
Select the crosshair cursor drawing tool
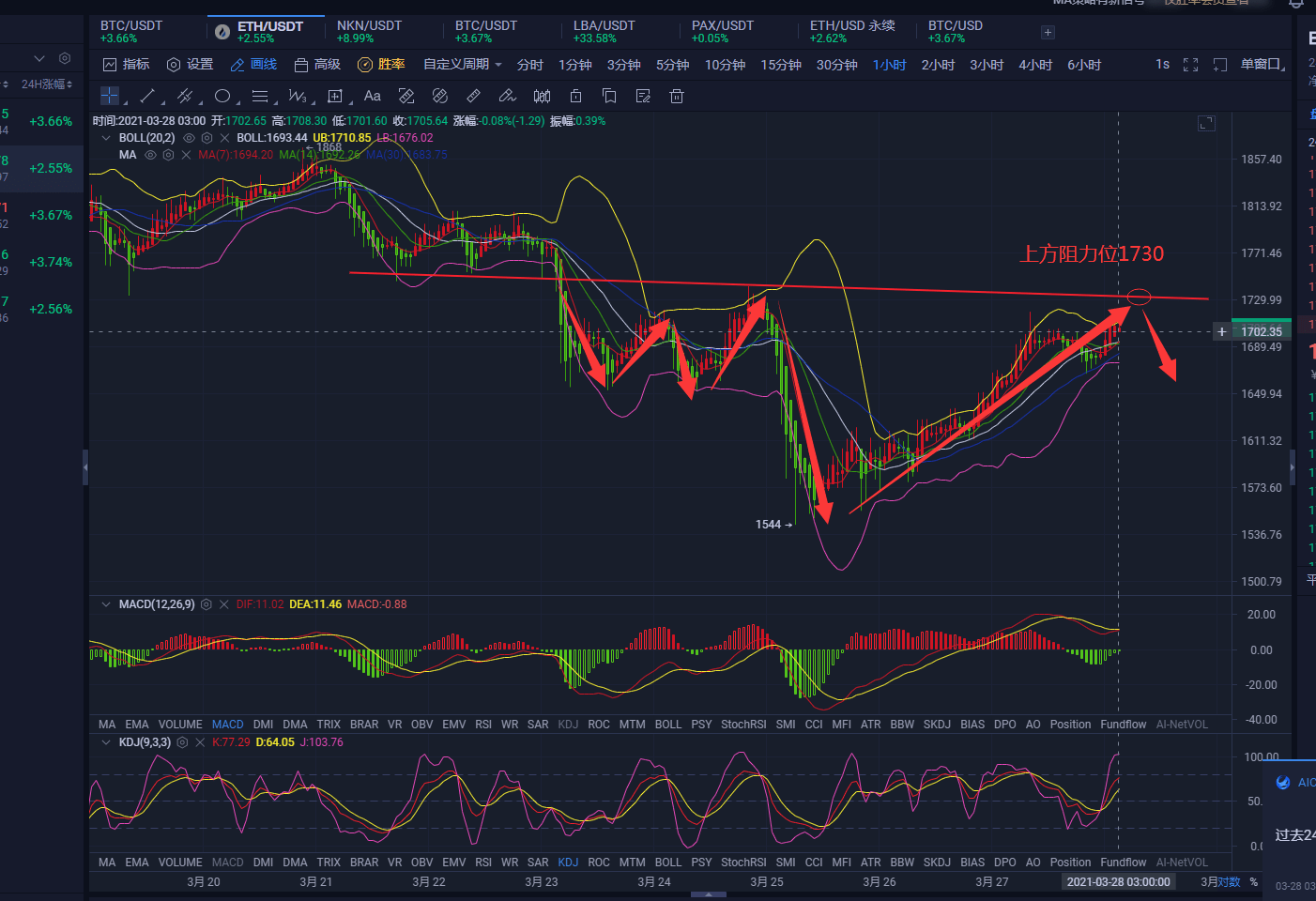(110, 96)
